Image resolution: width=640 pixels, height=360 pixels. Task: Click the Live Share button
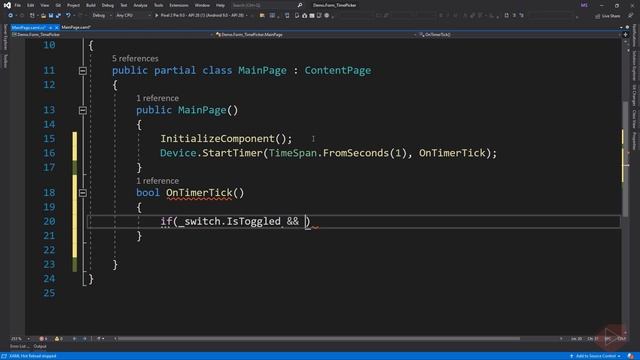pyautogui.click(x=607, y=16)
